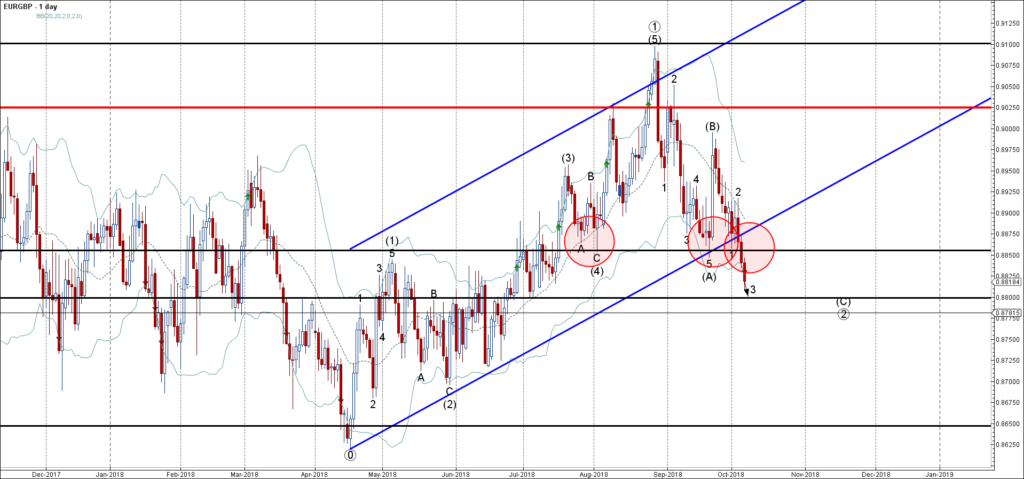This screenshot has width=1024, height=479.
Task: Click the (3) wave label near July high
Action: tap(567, 158)
